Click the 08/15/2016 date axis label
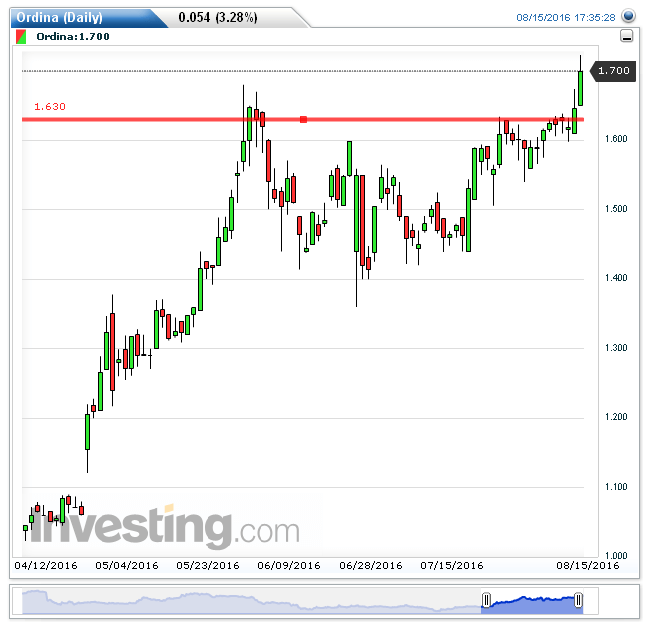Image resolution: width=650 pixels, height=627 pixels. pos(588,566)
